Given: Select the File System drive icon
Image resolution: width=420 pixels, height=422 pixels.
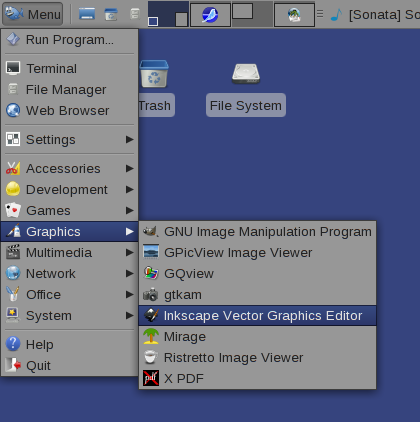Looking at the screenshot, I should tap(246, 74).
